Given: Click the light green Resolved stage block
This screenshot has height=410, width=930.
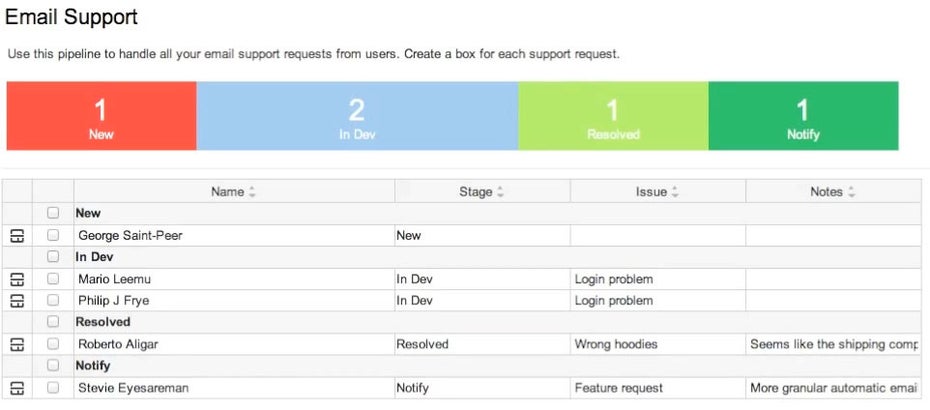Looking at the screenshot, I should 613,116.
